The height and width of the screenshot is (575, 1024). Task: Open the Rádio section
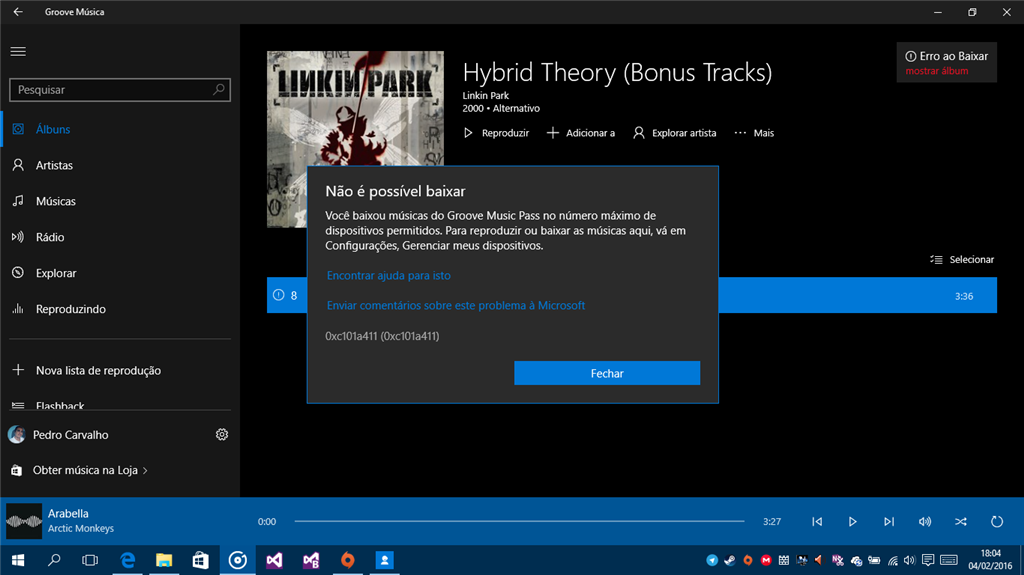pos(120,237)
